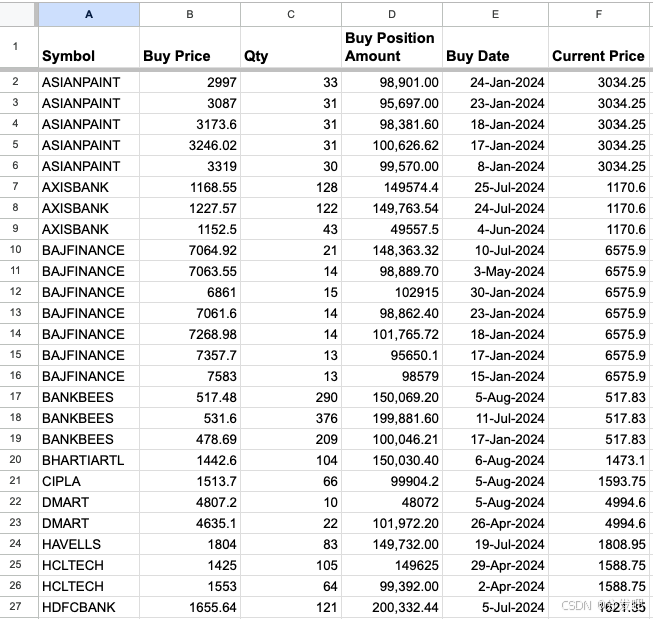653x619 pixels.
Task: Click the Buy Price header cell
Action: tap(190, 47)
